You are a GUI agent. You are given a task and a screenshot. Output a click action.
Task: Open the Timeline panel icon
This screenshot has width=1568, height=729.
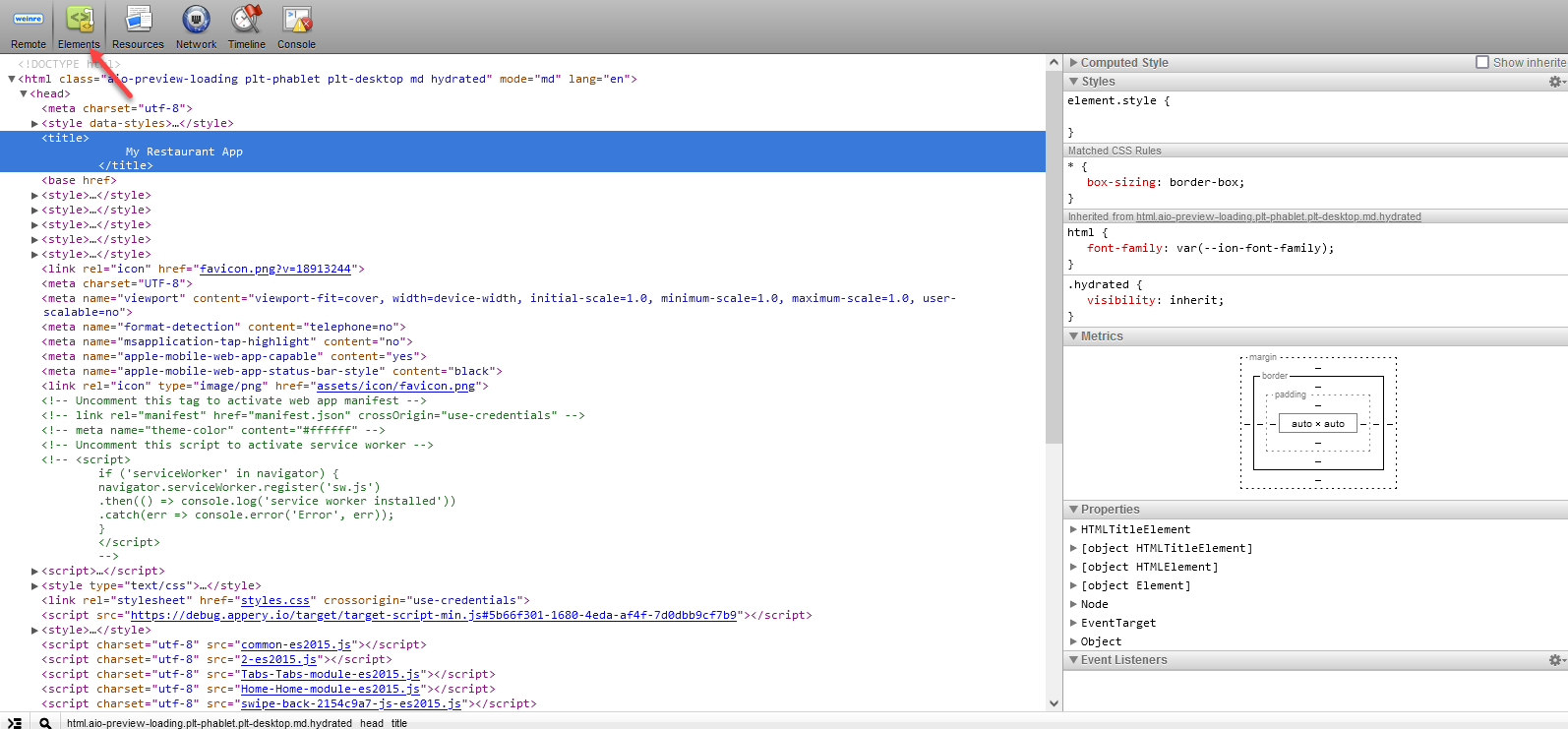pos(246,27)
